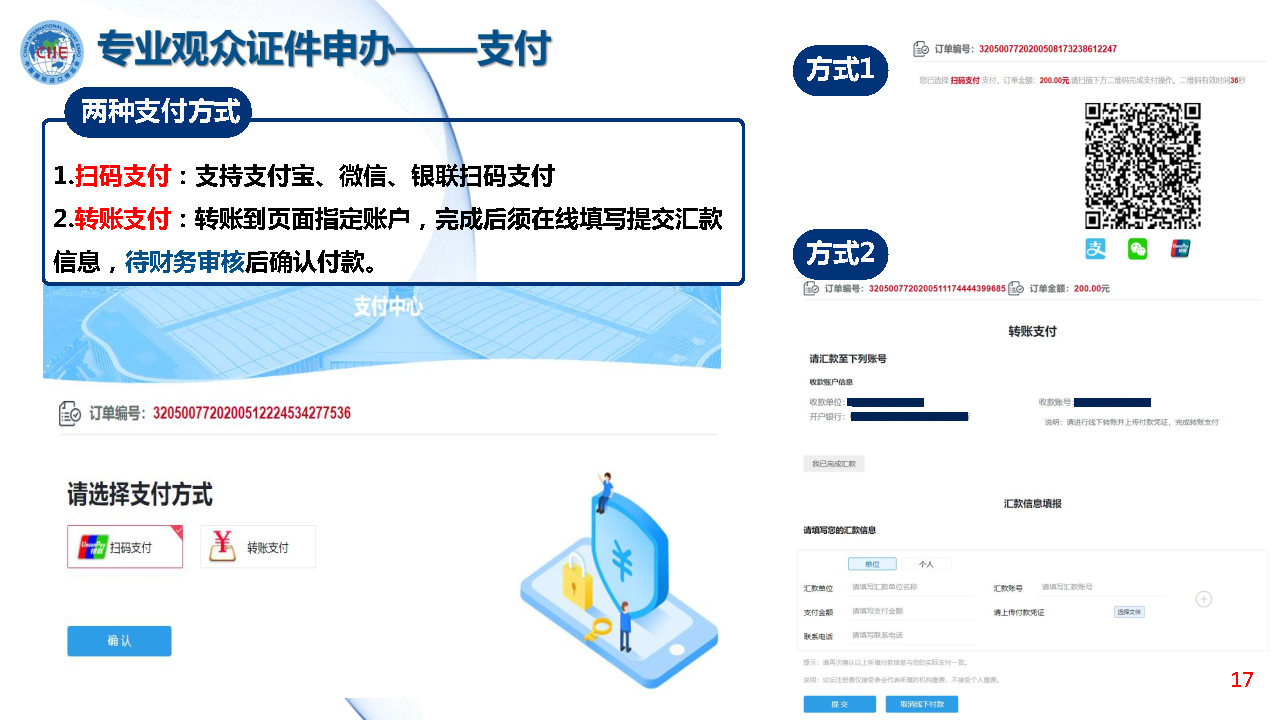This screenshot has height=720, width=1280.
Task: Click the WeChat Pay green icon
Action: pyautogui.click(x=1138, y=249)
